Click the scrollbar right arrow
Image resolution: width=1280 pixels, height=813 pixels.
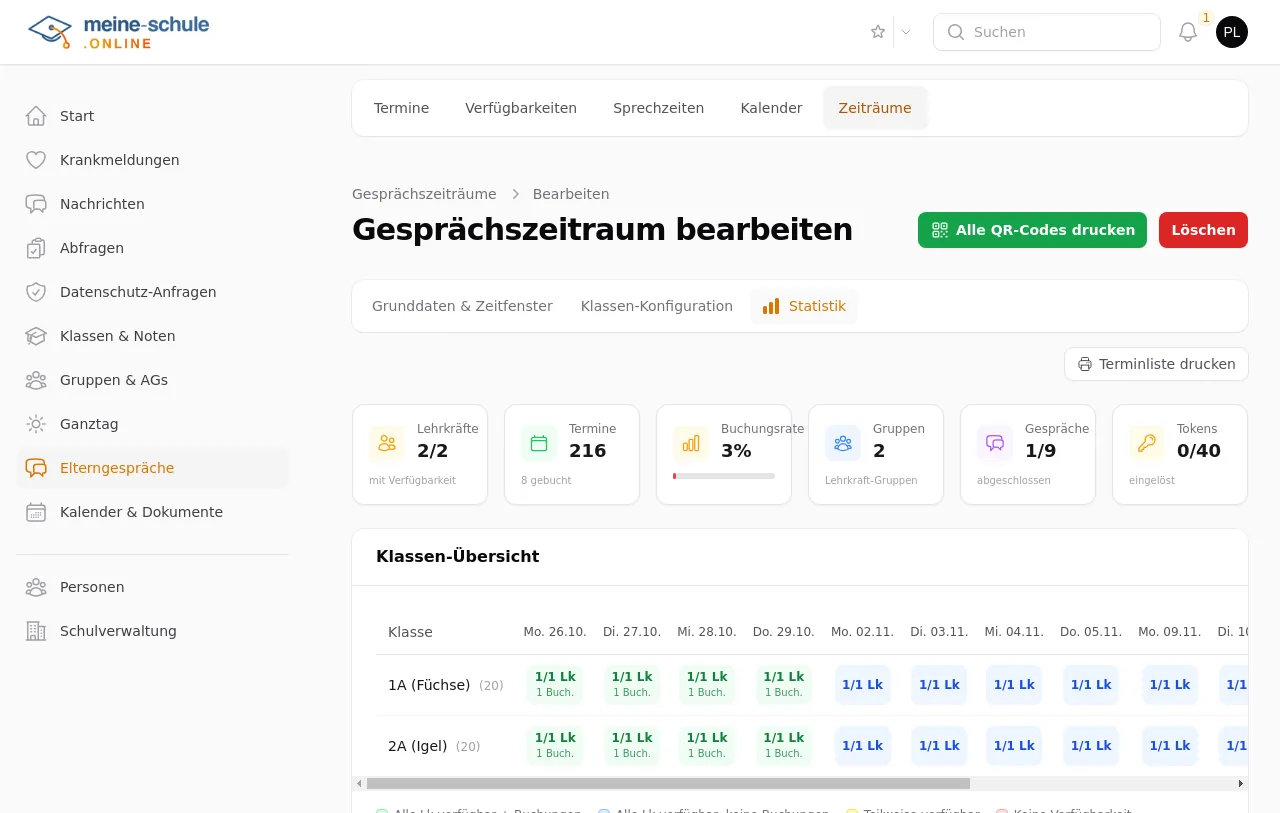(x=1241, y=784)
